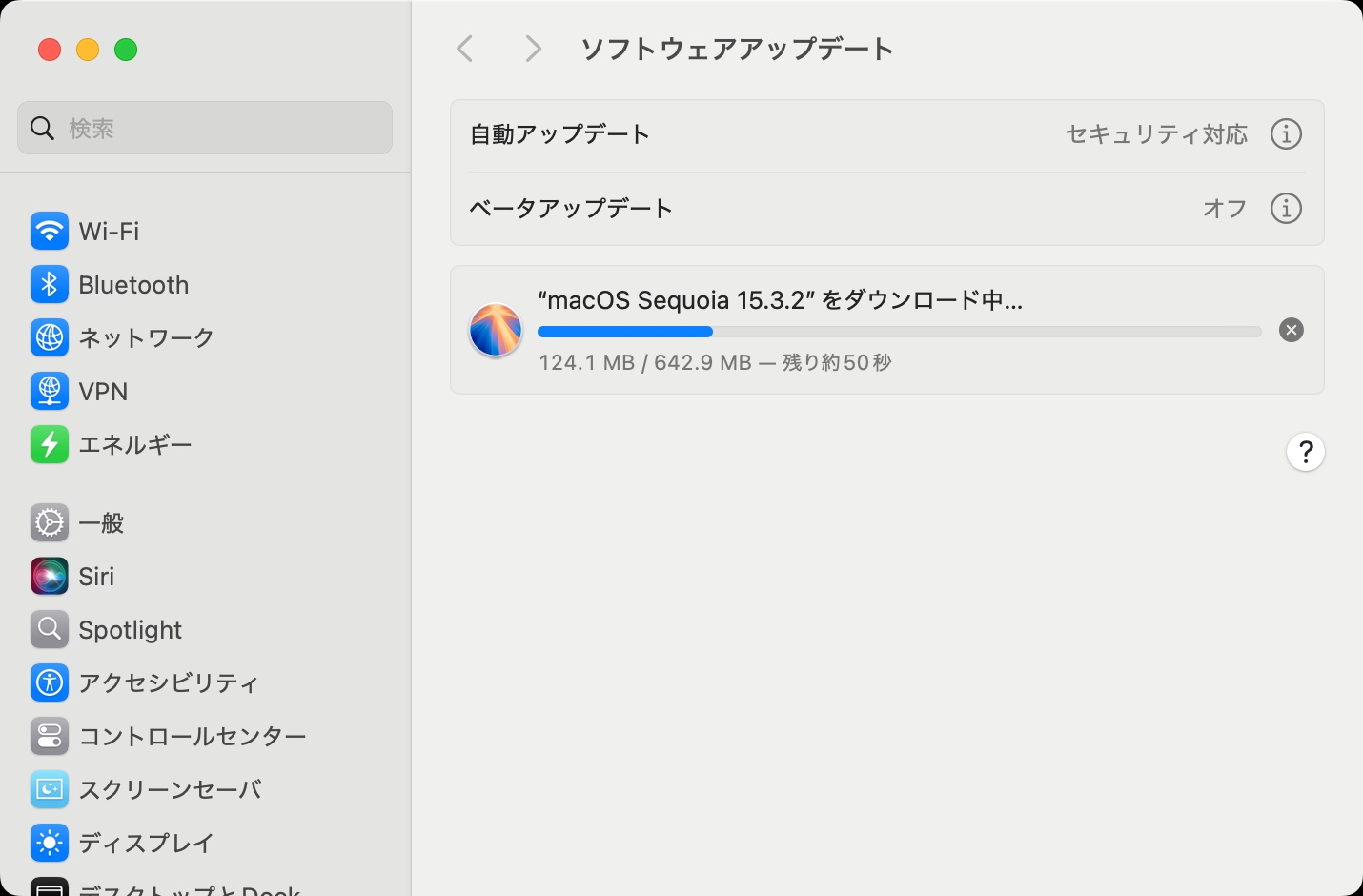Show info for 自動アップデート
This screenshot has height=896, width=1363.
click(x=1286, y=134)
